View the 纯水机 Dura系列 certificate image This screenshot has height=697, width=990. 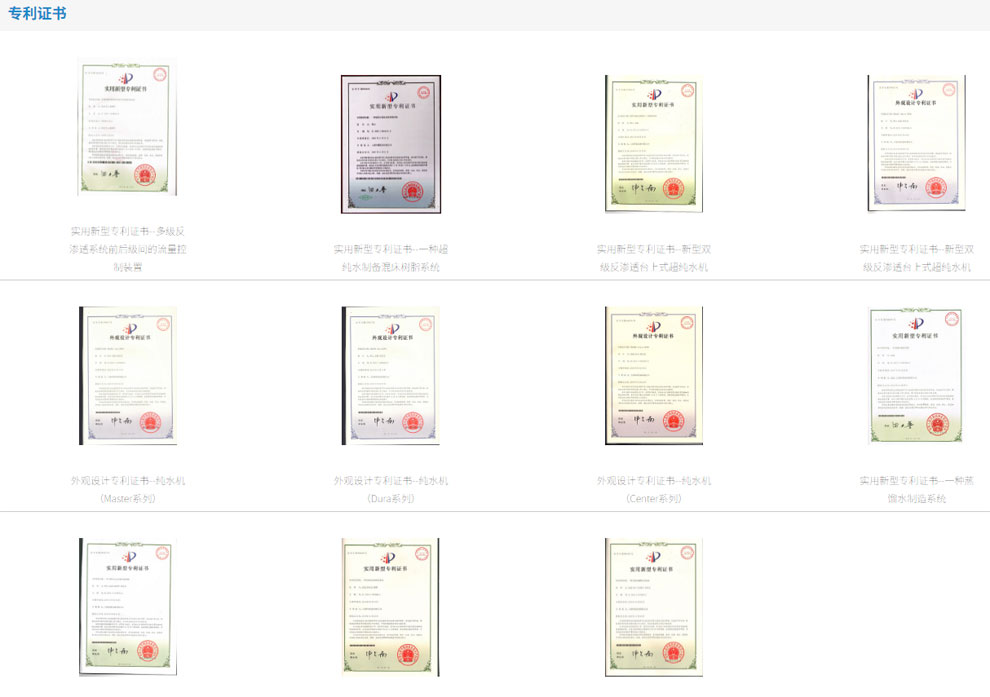click(390, 375)
